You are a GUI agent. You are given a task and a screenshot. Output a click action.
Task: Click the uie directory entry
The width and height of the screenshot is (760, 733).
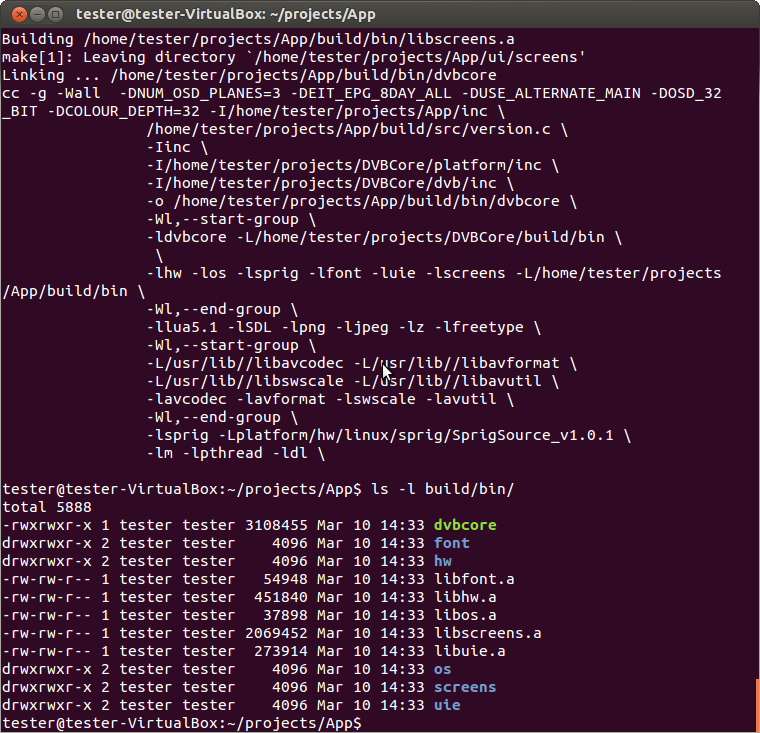pyautogui.click(x=447, y=705)
